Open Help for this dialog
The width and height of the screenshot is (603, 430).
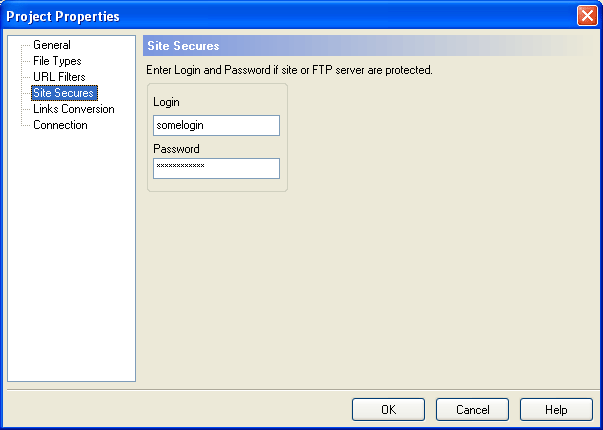click(x=556, y=410)
